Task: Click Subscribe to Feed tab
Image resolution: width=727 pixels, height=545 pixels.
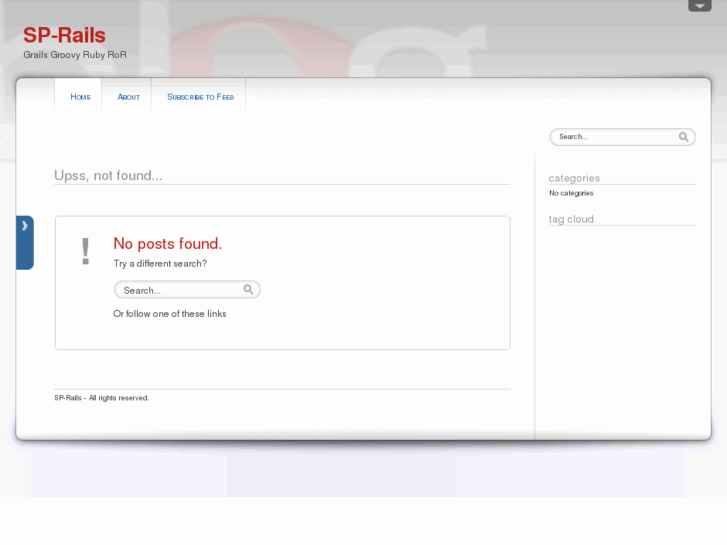Action: 200,97
